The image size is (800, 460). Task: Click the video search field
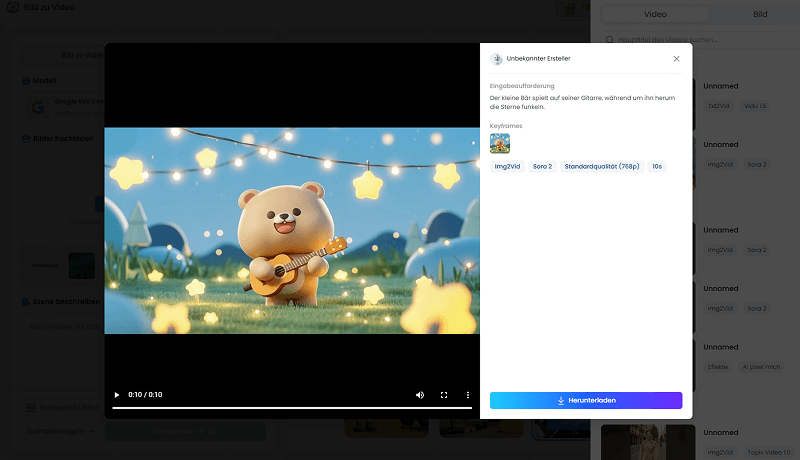700,40
